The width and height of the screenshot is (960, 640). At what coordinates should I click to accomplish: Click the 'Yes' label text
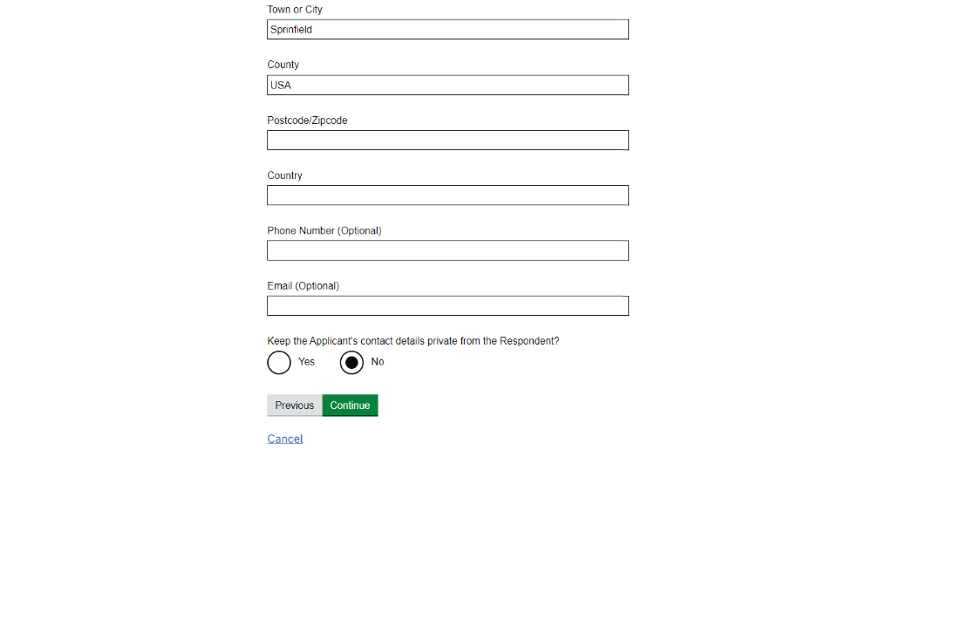point(306,362)
